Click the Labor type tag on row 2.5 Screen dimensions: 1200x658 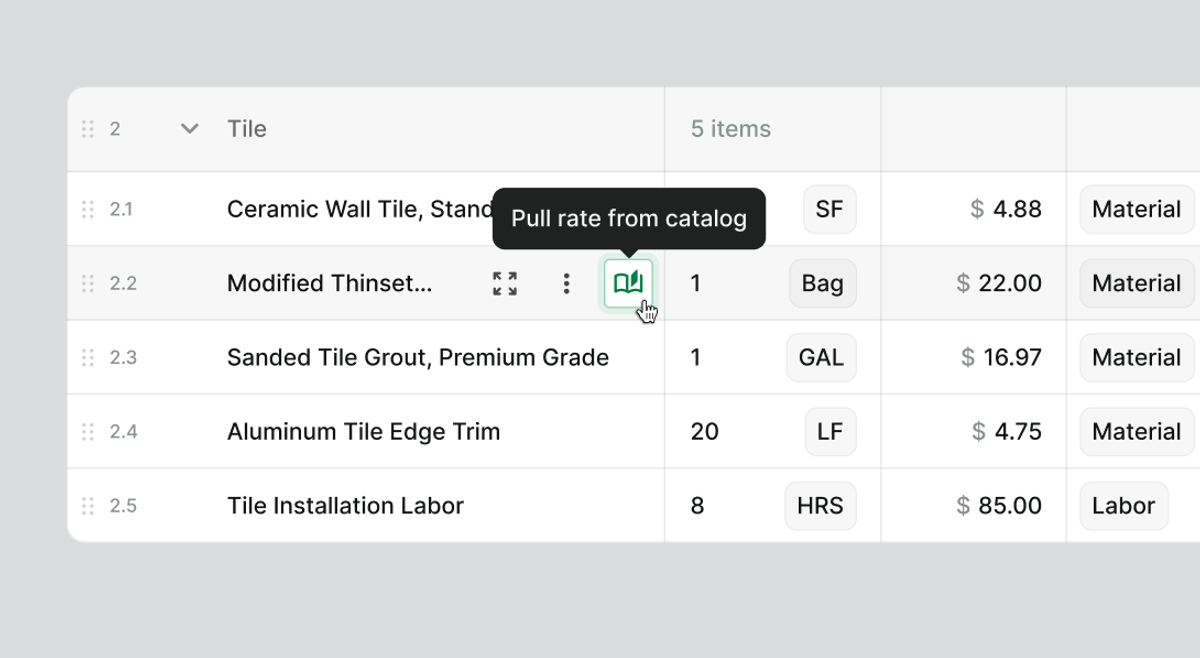(1123, 506)
